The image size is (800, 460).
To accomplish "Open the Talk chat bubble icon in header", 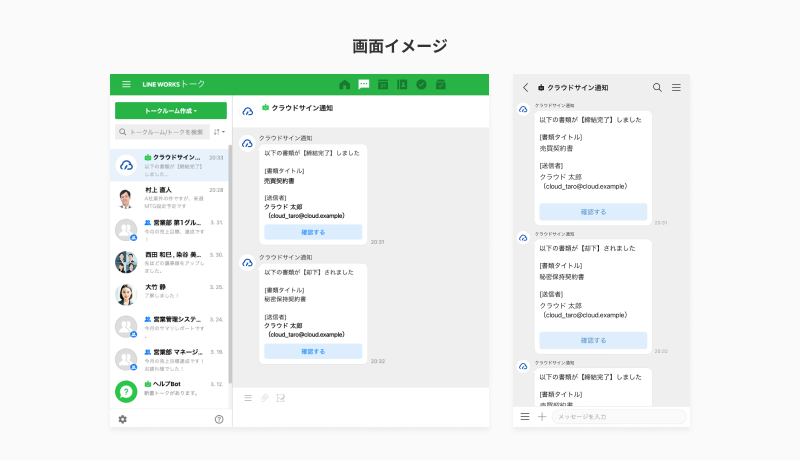I will click(x=364, y=84).
